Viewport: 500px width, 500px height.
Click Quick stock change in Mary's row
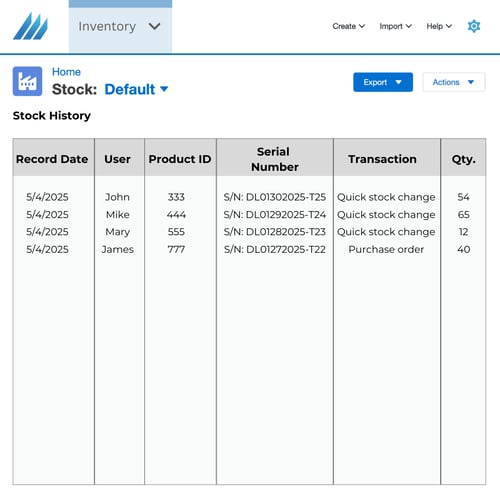[386, 232]
